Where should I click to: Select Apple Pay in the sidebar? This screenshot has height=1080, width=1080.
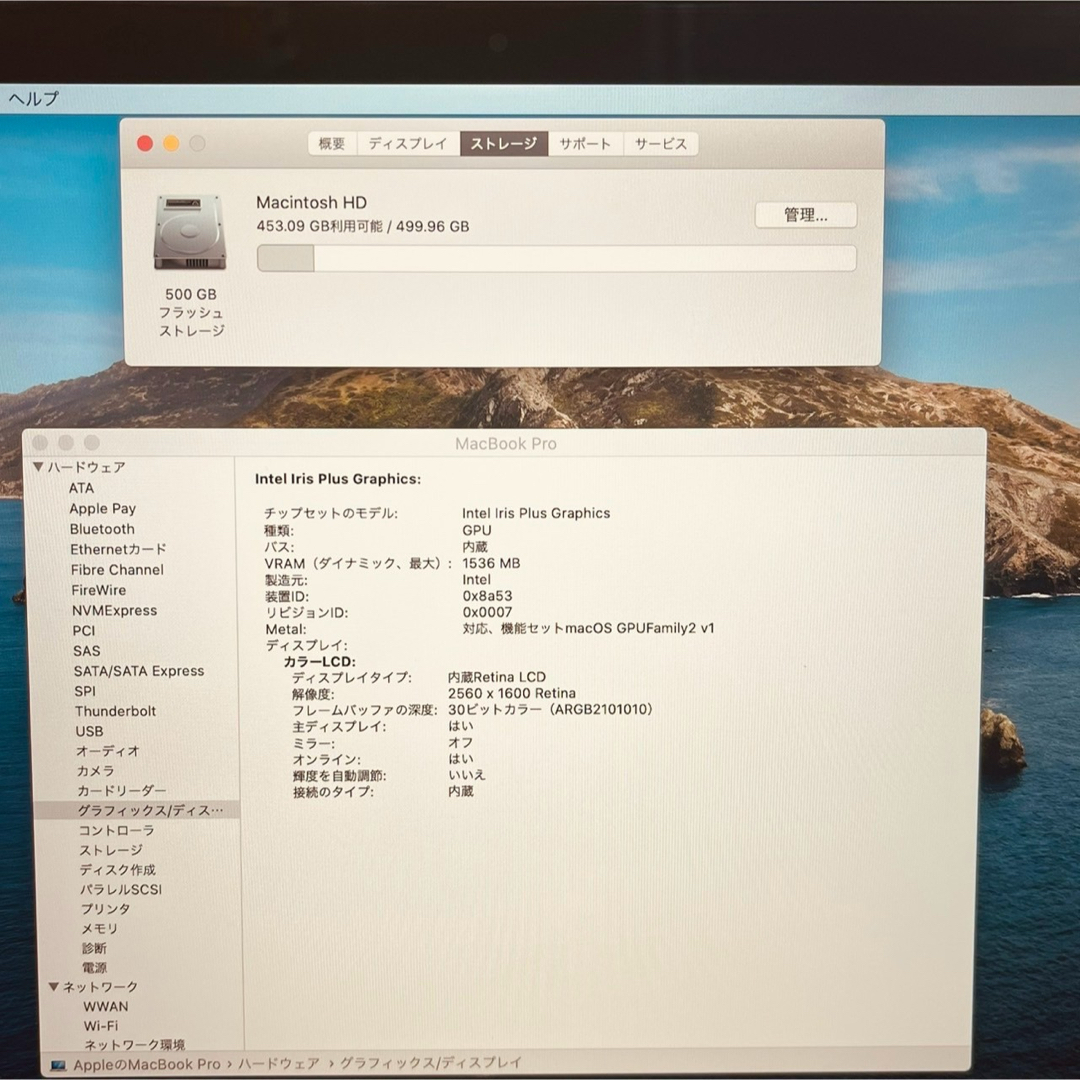pos(103,509)
